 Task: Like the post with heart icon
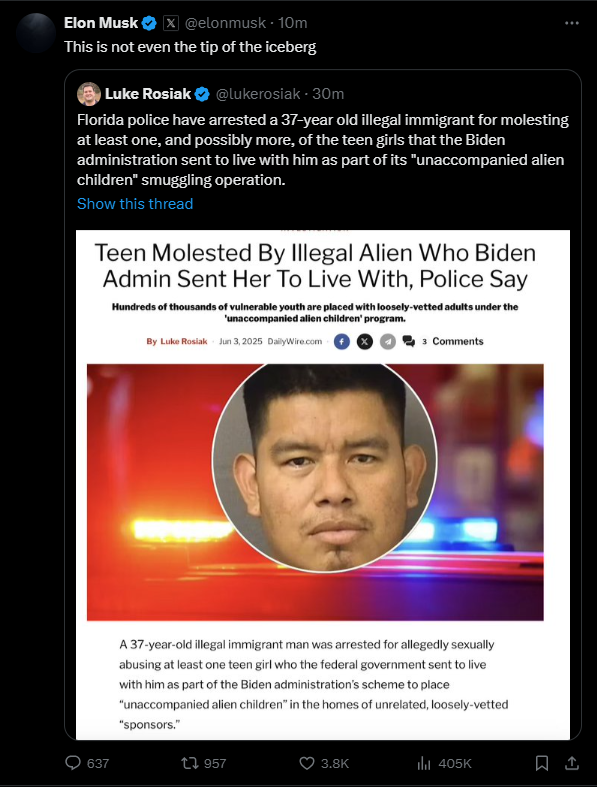point(307,763)
